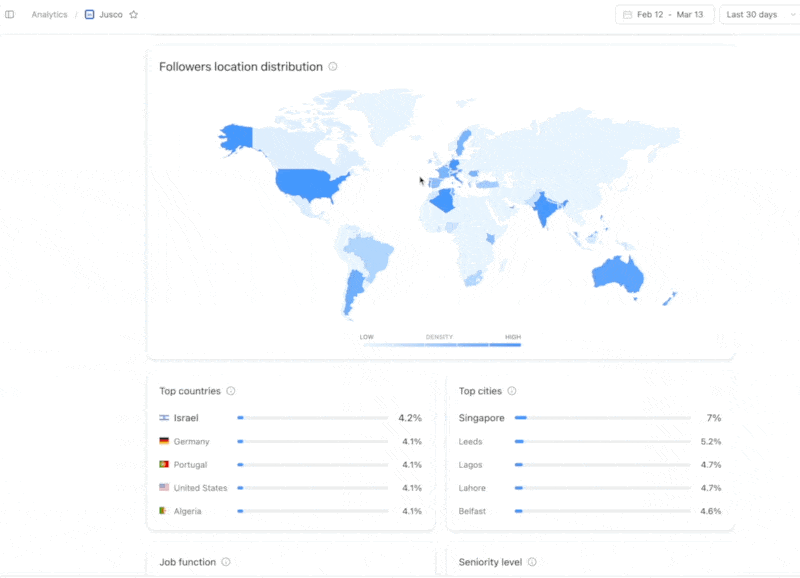800x578 pixels.
Task: Click the density legend gradient bar
Action: (440, 344)
